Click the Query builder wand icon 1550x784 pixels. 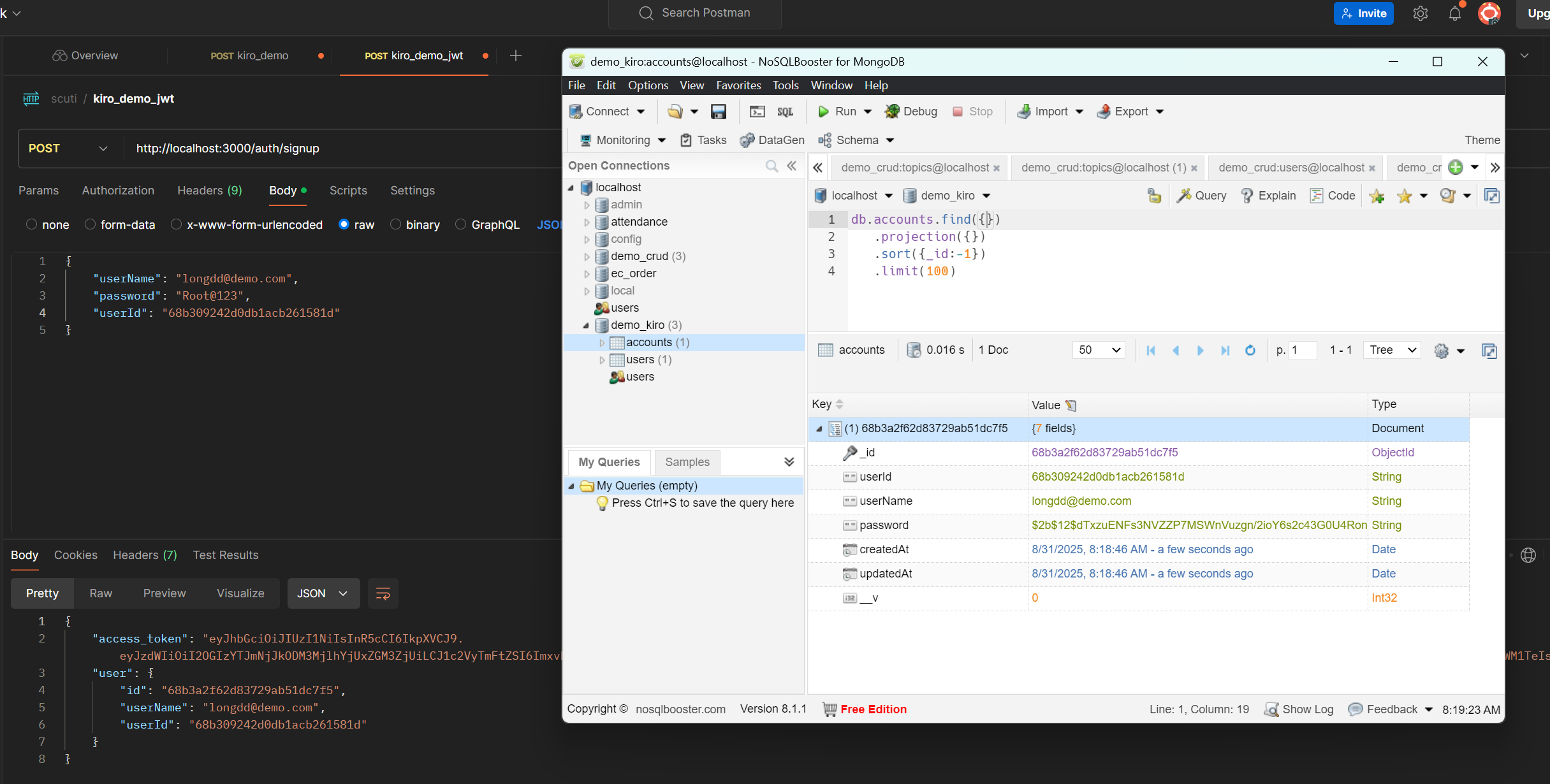[1201, 196]
